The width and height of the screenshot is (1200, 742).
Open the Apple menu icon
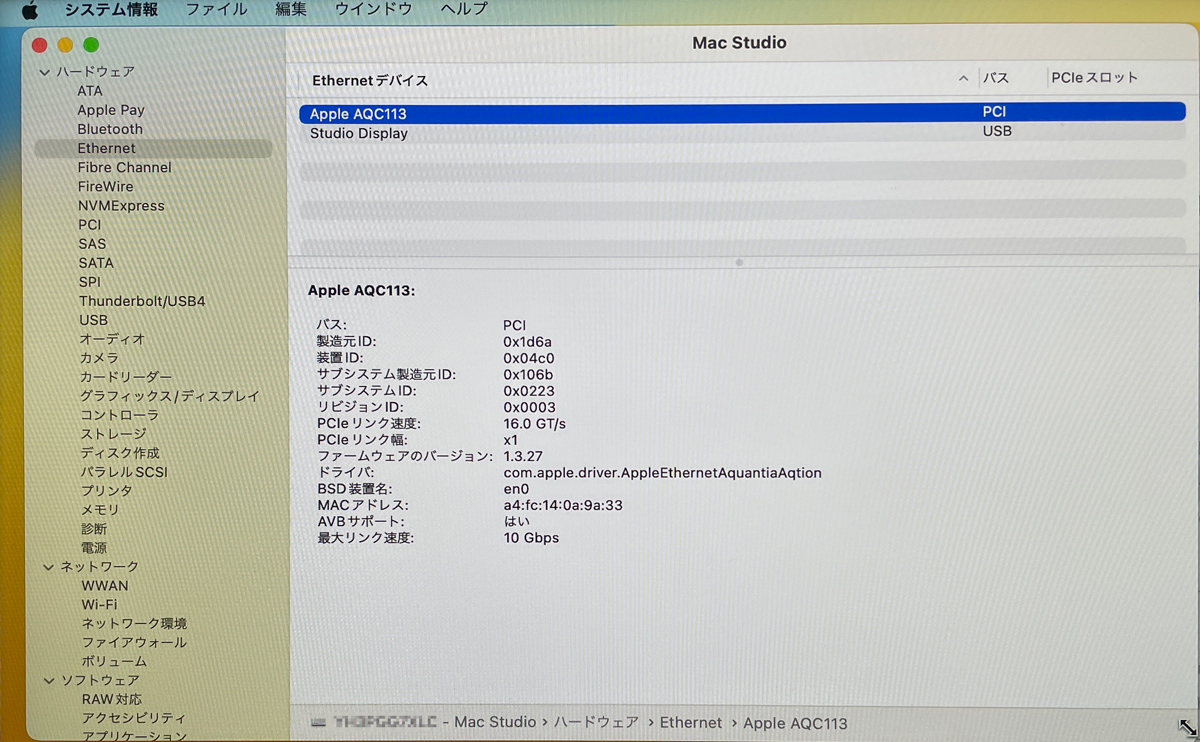[x=29, y=10]
